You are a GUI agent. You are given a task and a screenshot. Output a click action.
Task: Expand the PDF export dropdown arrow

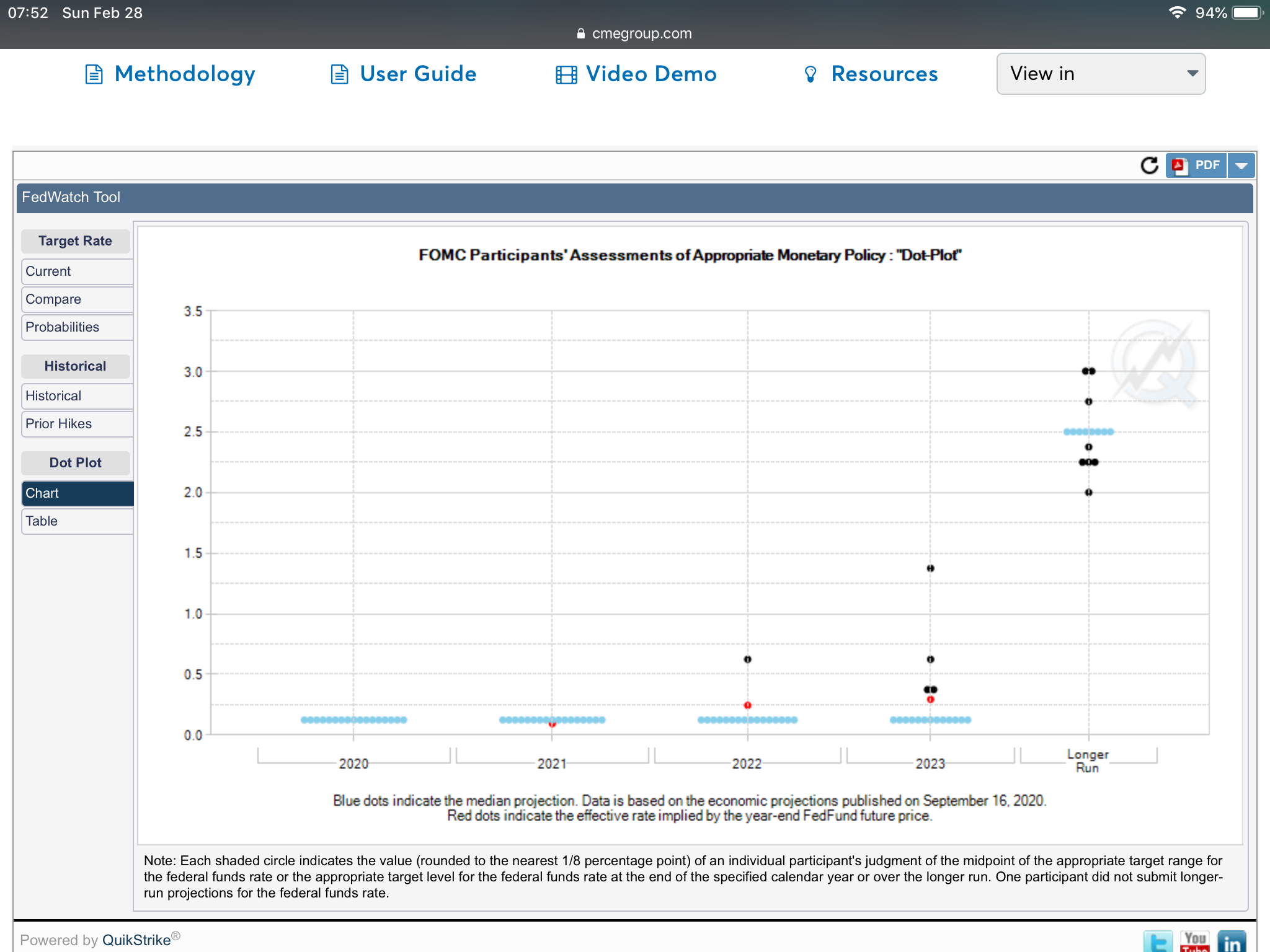click(1241, 165)
